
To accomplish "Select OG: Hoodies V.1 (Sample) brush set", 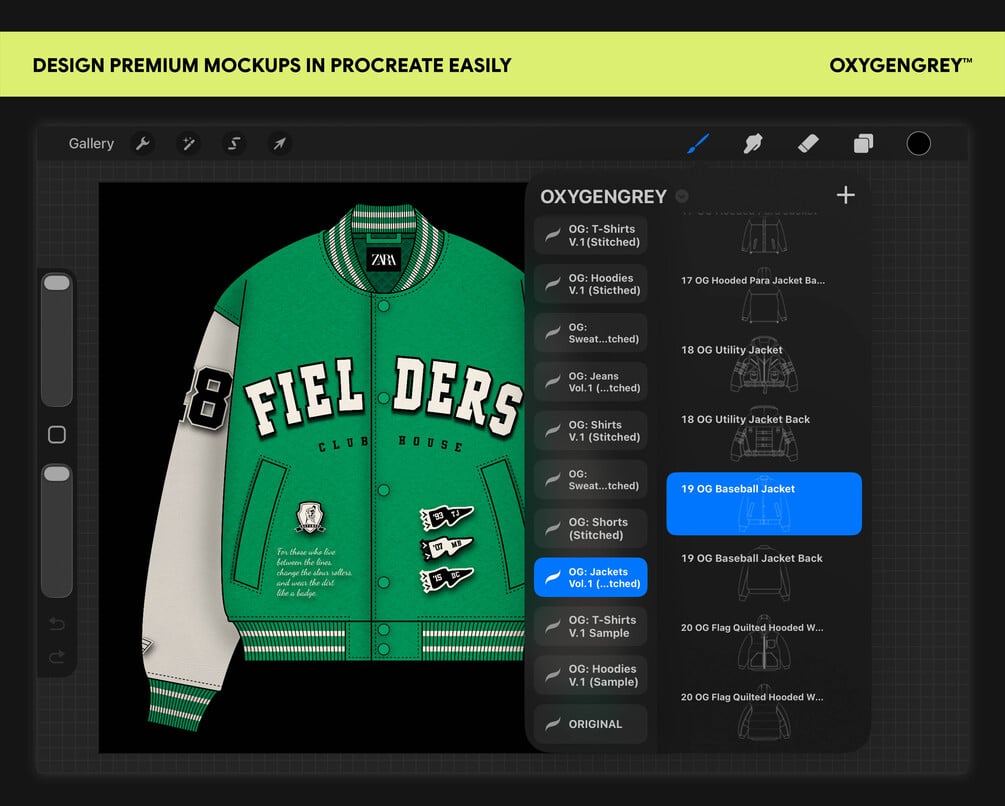I will (x=590, y=675).
